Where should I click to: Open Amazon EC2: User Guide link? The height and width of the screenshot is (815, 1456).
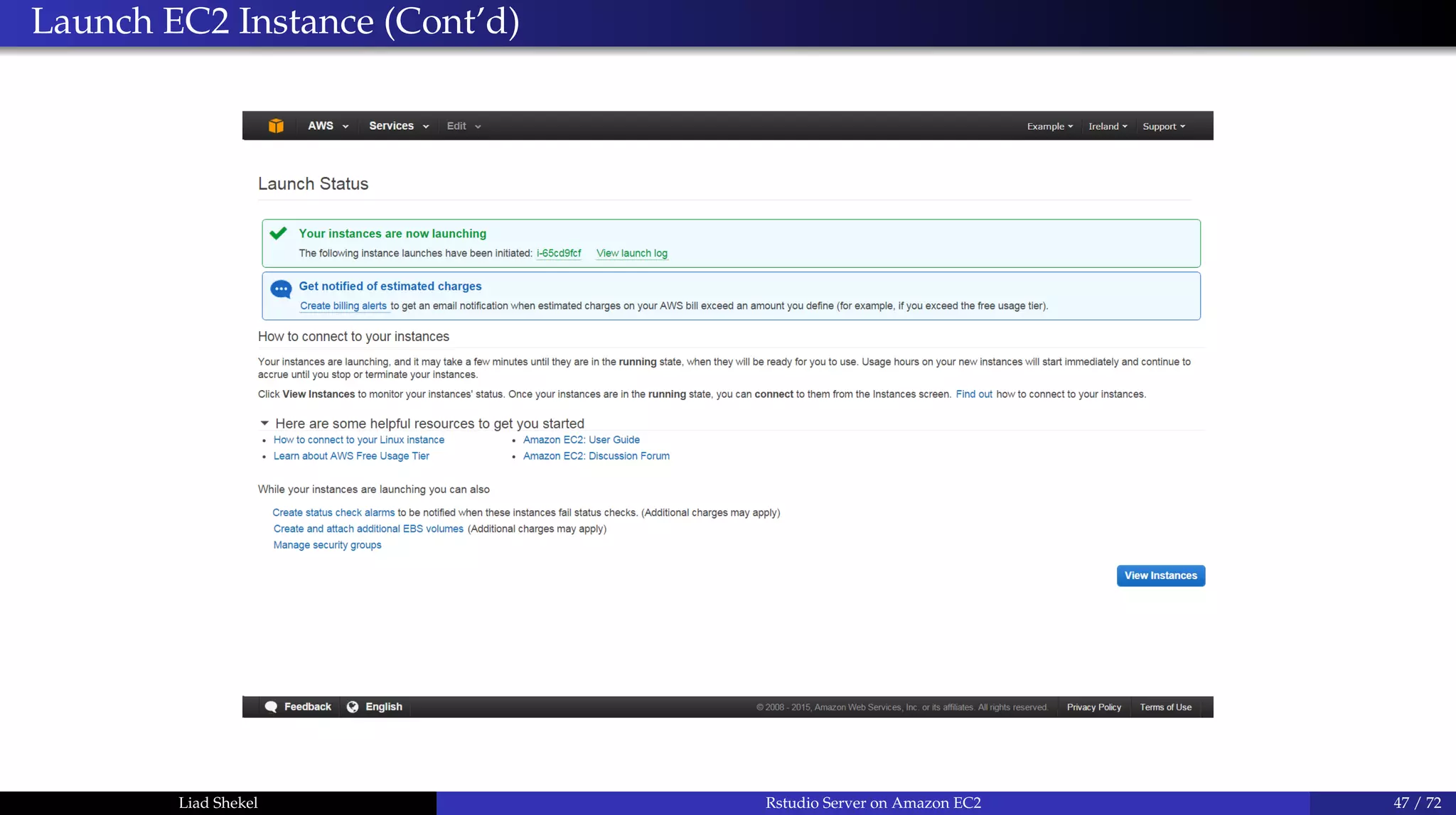point(582,440)
